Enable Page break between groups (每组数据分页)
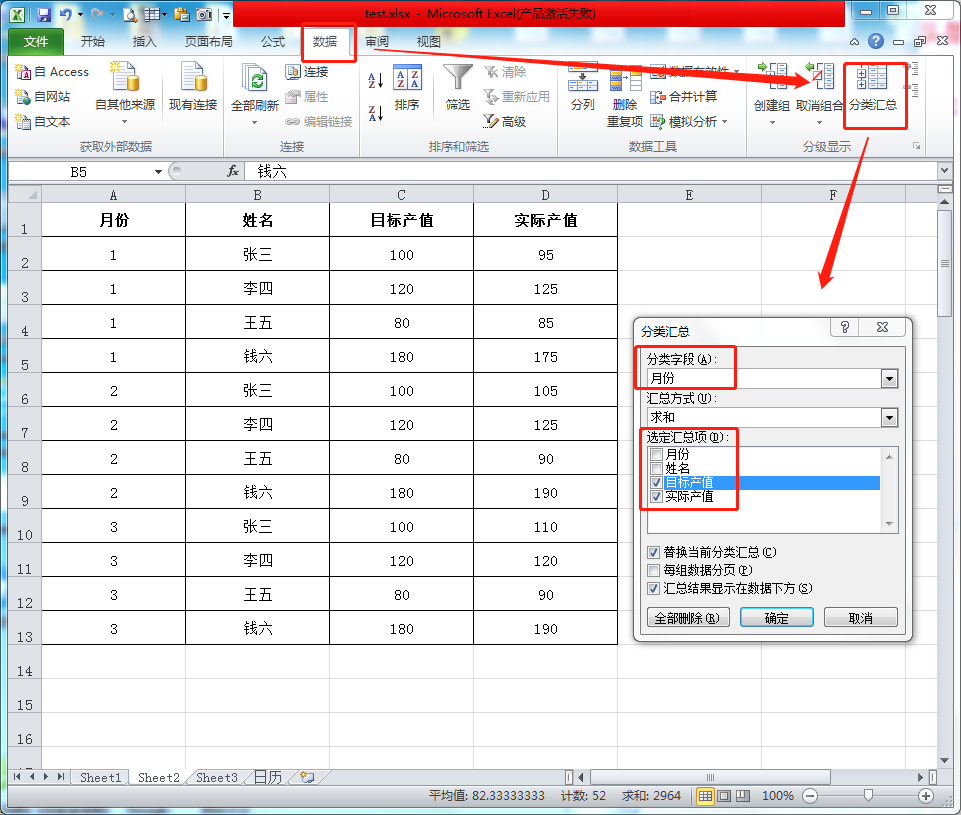 [653, 570]
